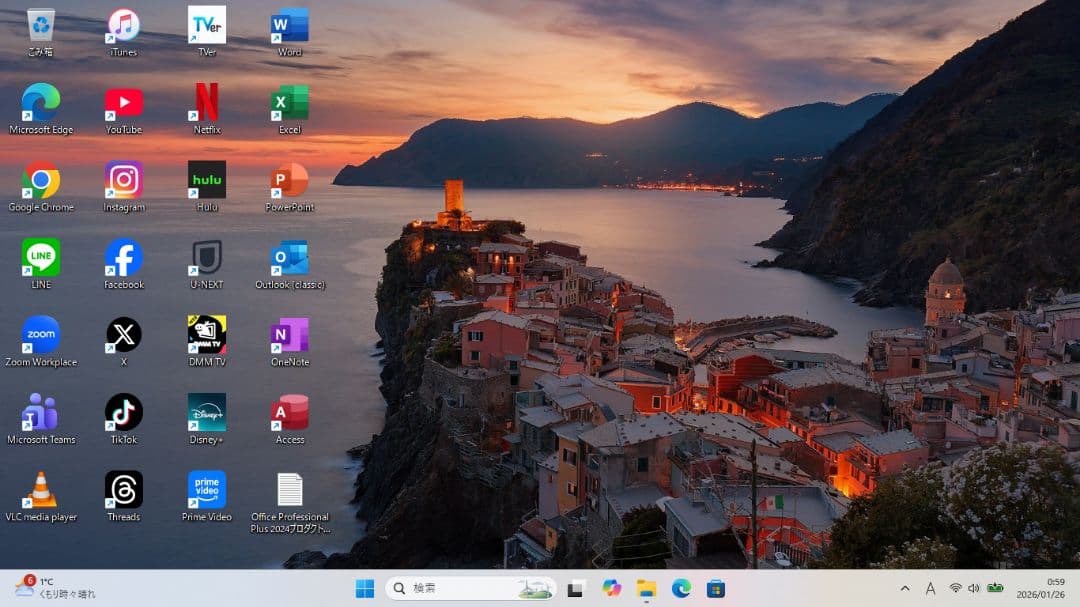
Task: Open Zoom Workplace
Action: point(40,334)
